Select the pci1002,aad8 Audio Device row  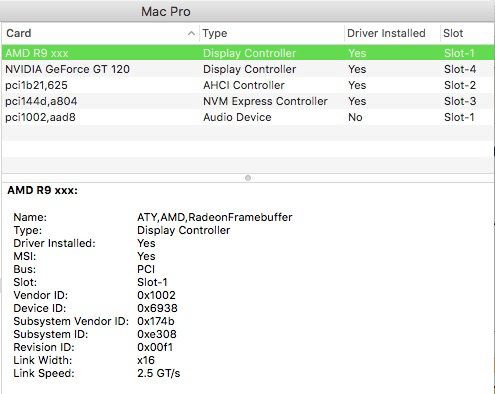pyautogui.click(x=248, y=117)
